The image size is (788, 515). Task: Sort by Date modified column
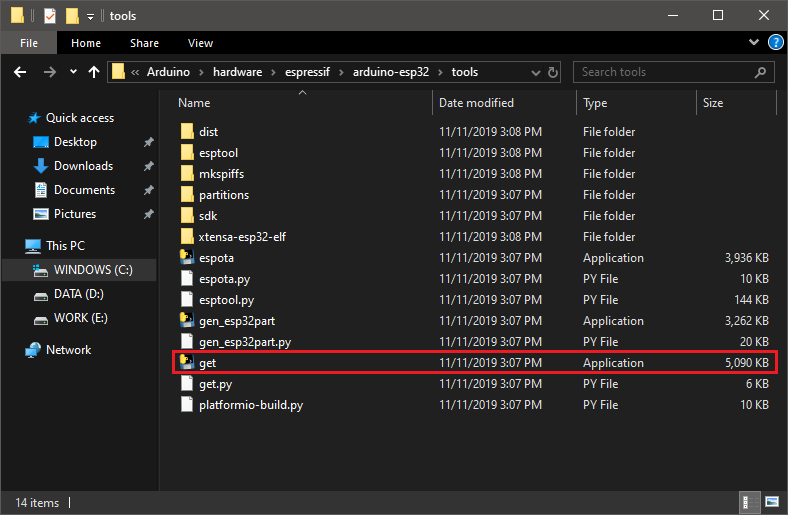click(476, 103)
